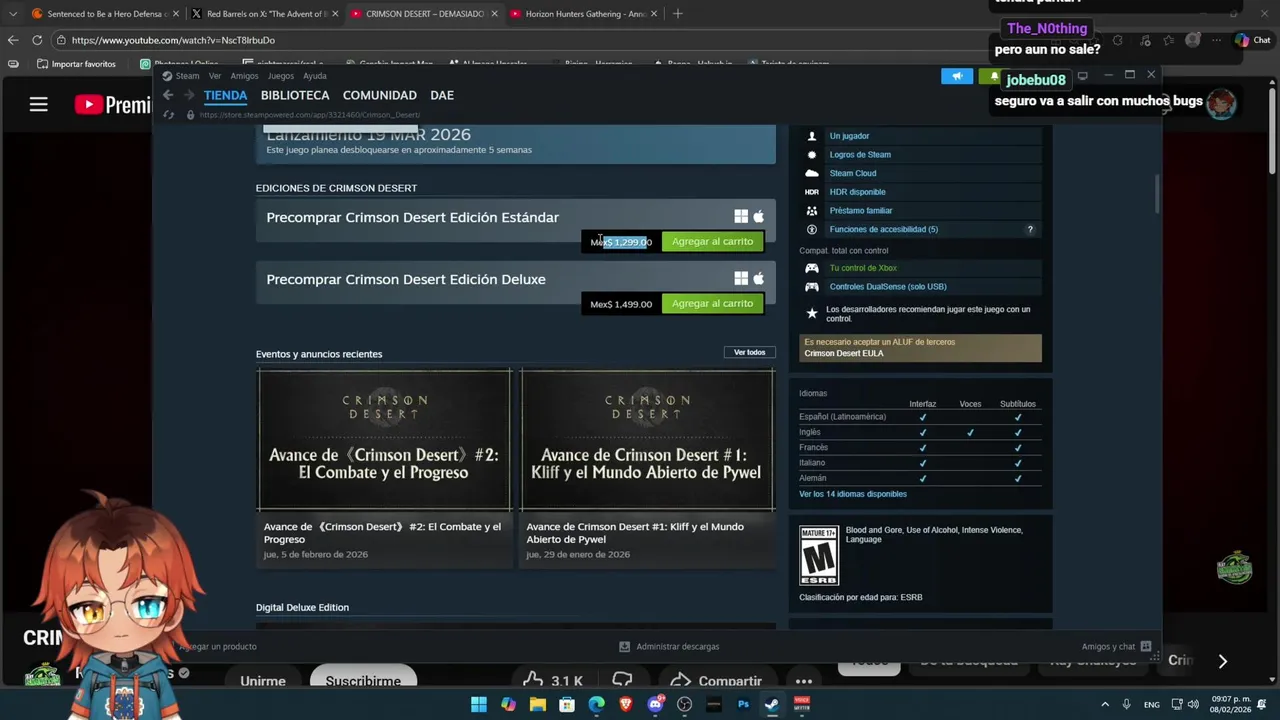
Task: Switch to 'Horizon Hunters Gathering' browser tab
Action: 583,14
